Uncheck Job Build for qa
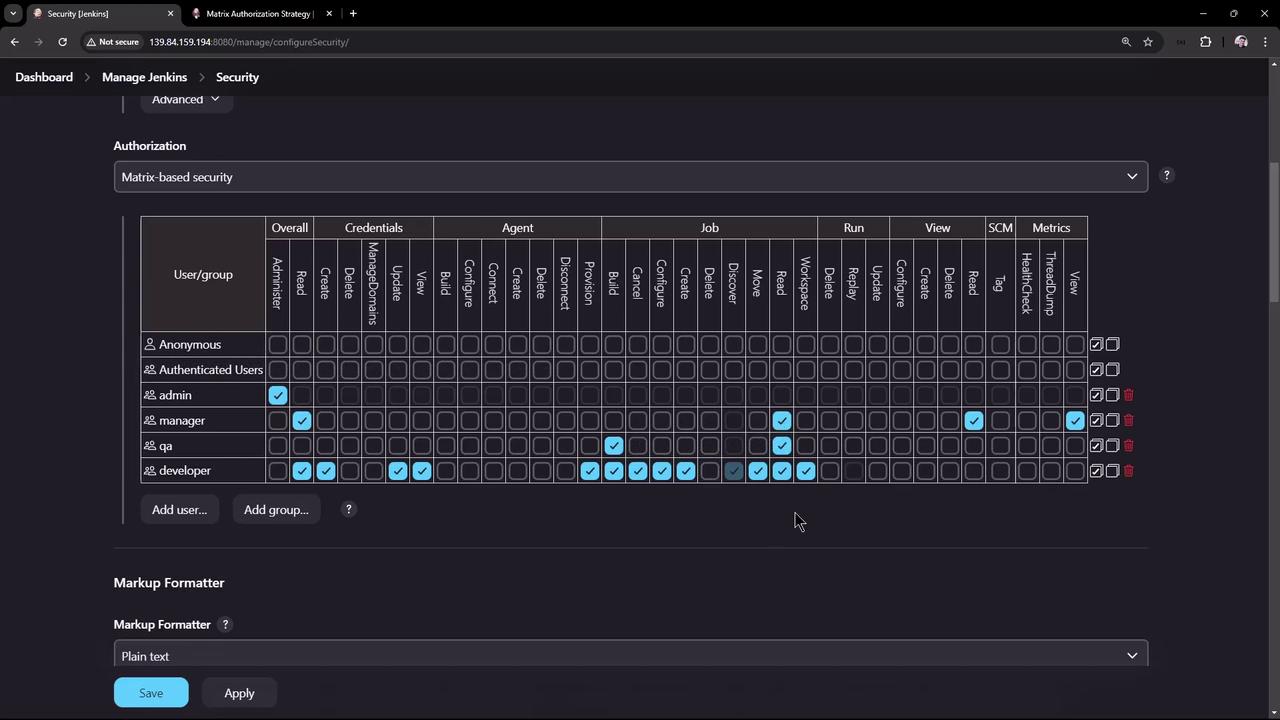 pos(614,446)
